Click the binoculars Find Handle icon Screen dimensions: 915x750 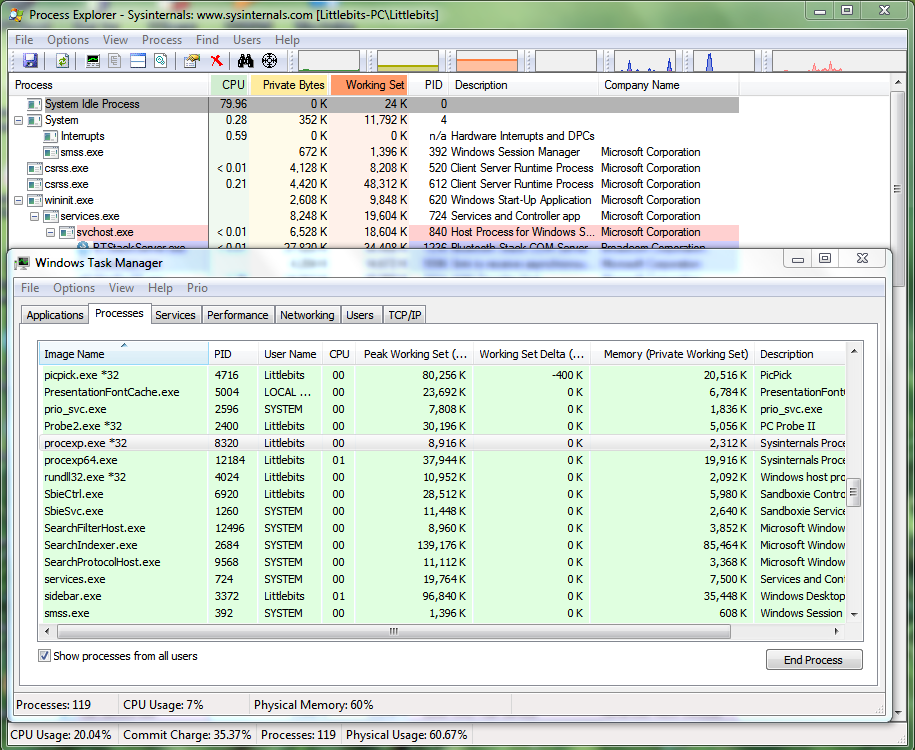[245, 61]
